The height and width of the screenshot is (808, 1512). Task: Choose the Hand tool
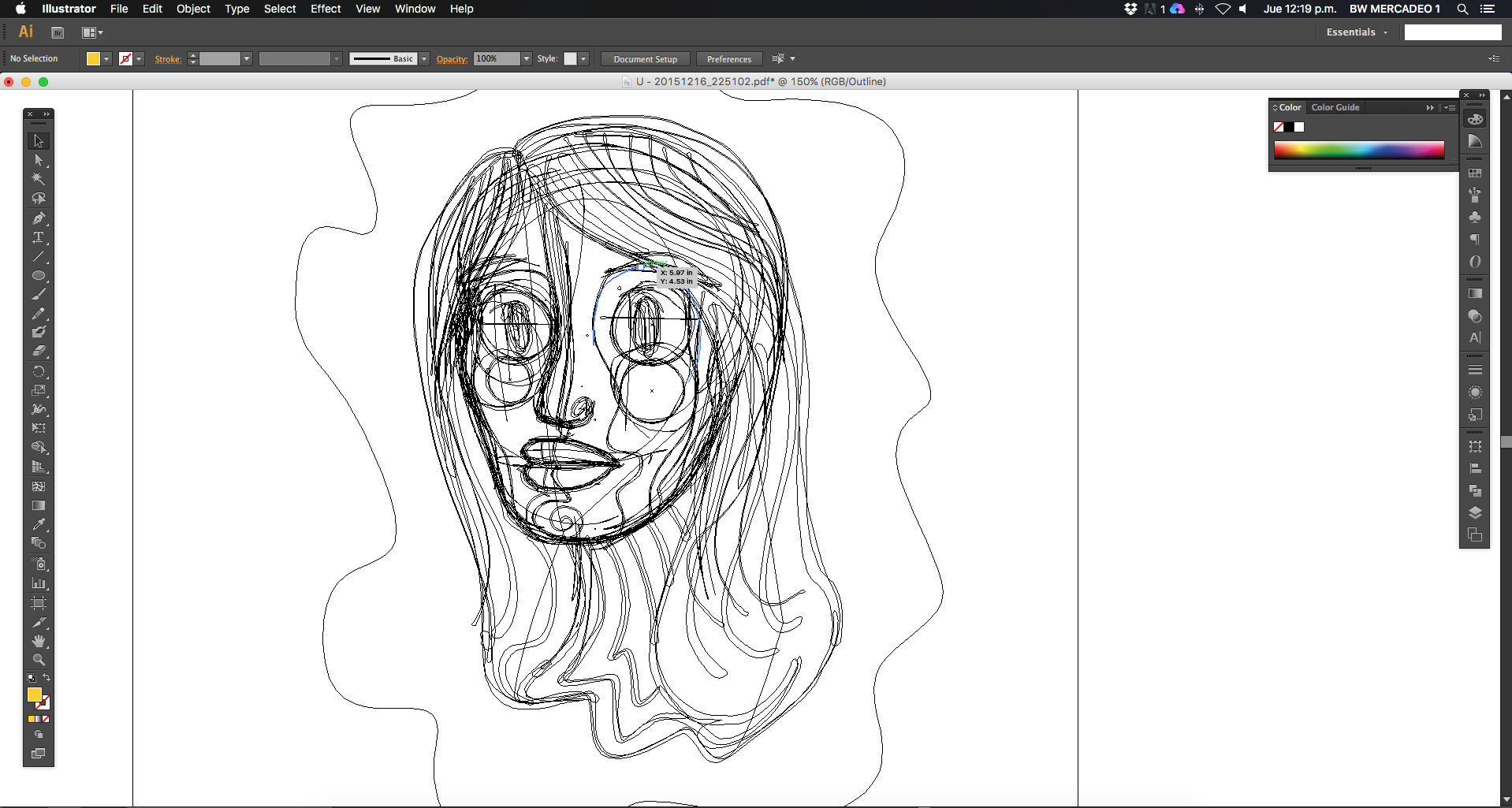click(38, 641)
